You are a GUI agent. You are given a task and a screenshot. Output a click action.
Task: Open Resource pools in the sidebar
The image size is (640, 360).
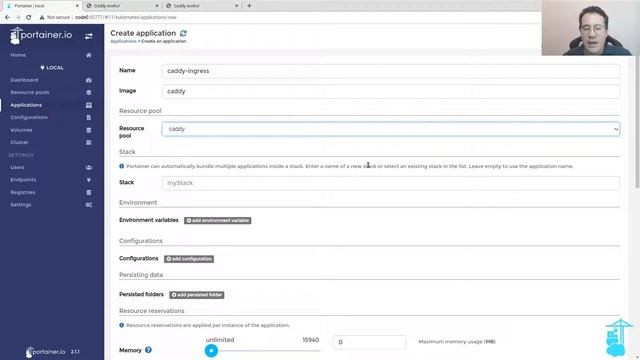(x=30, y=93)
